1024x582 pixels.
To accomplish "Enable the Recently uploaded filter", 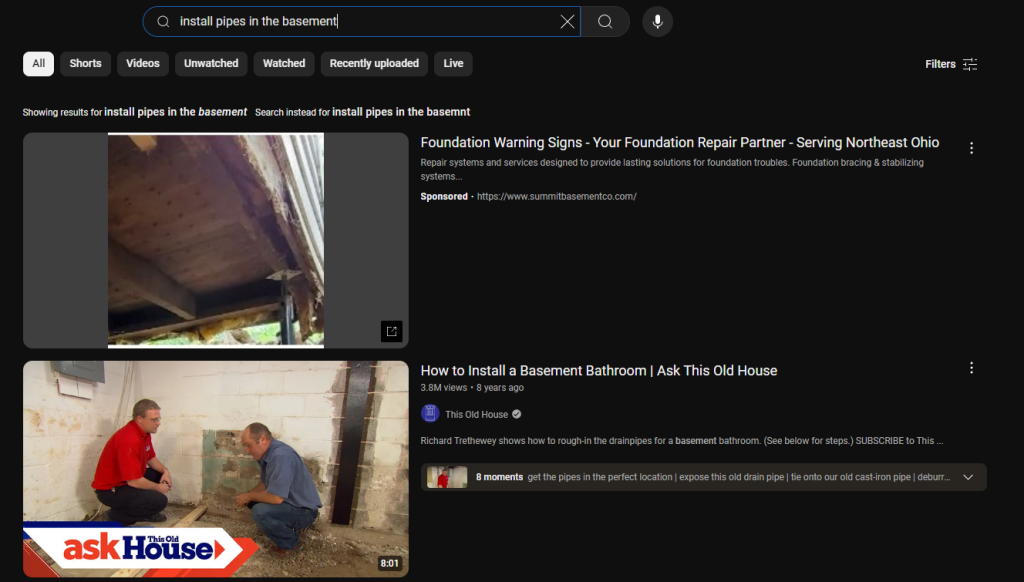I will pyautogui.click(x=373, y=63).
